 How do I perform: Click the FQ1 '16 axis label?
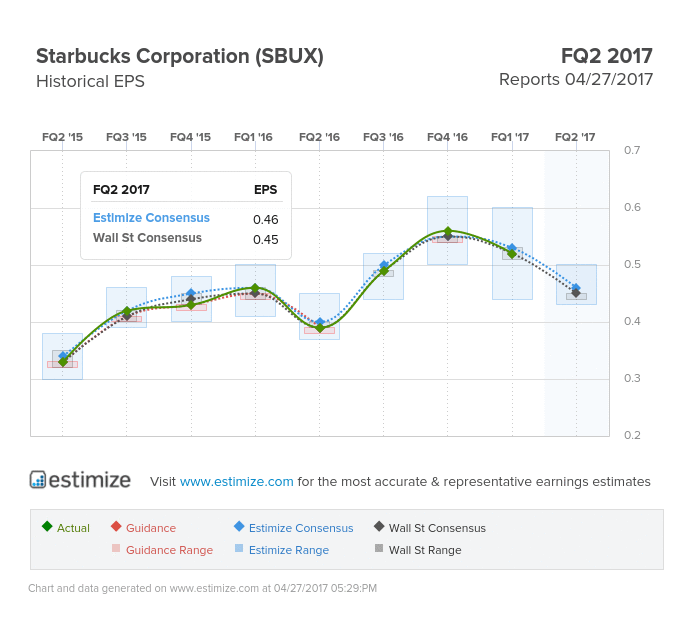(253, 137)
